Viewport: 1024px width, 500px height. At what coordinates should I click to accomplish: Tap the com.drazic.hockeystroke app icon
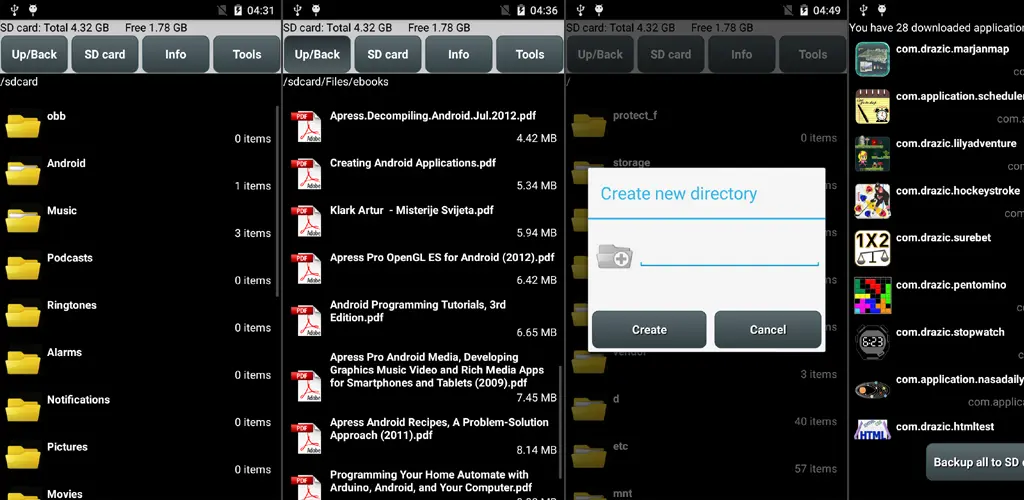click(x=872, y=201)
